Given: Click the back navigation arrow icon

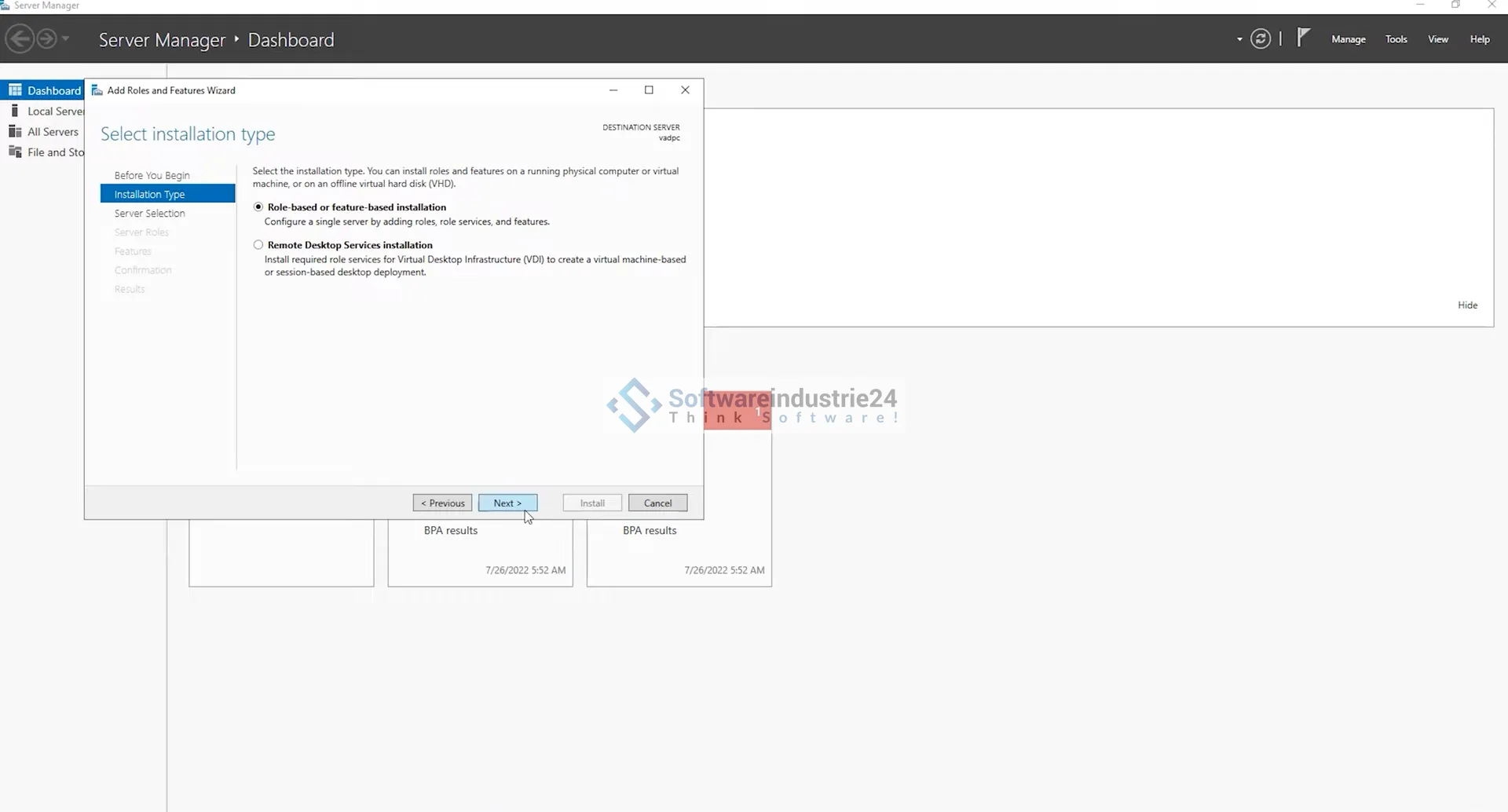Looking at the screenshot, I should point(20,38).
